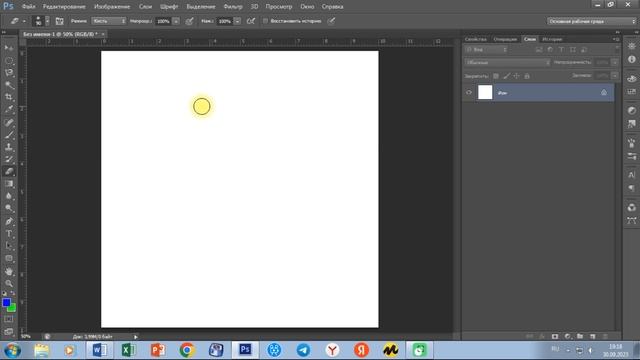Select the Blur tool

click(9, 196)
